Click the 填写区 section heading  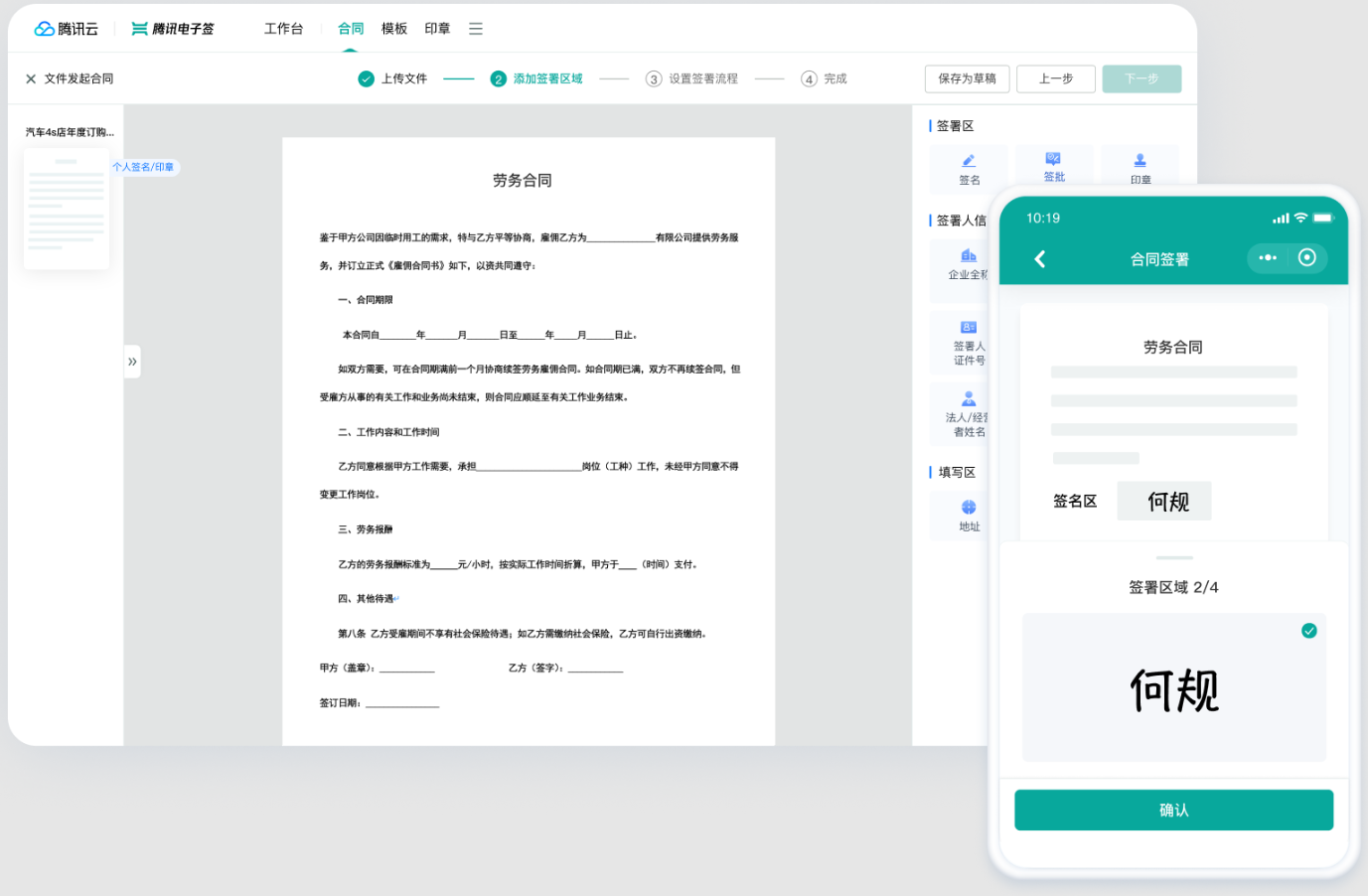coord(957,473)
